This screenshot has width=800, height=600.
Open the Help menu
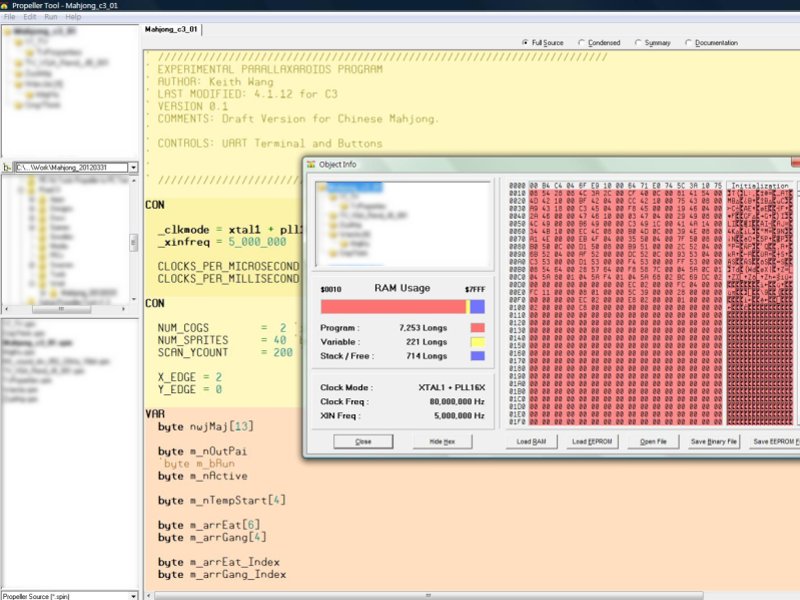coord(73,17)
